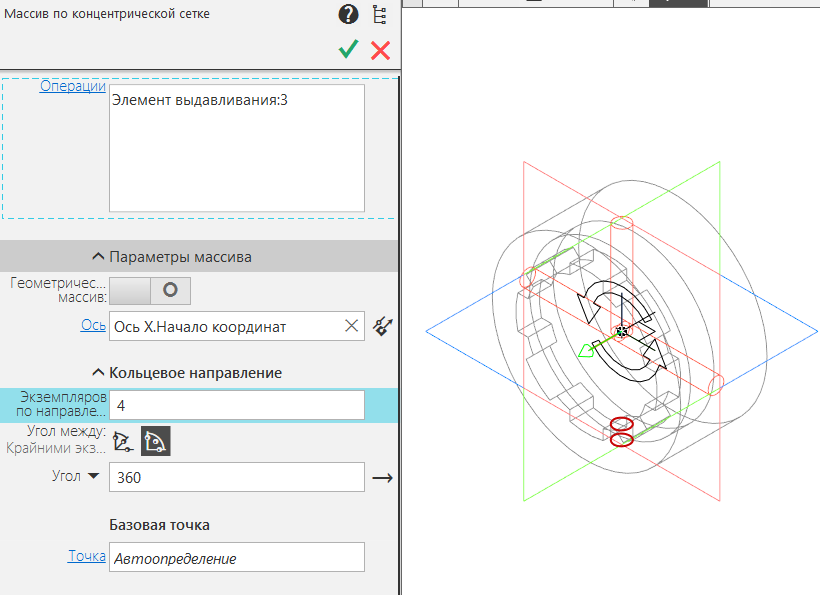Collapse the Кольцевое направление section
The width and height of the screenshot is (820, 595).
point(98,372)
